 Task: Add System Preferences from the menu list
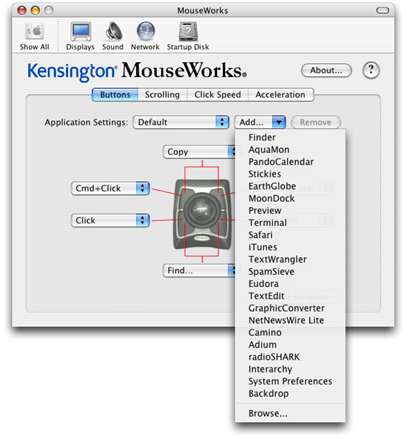click(290, 381)
